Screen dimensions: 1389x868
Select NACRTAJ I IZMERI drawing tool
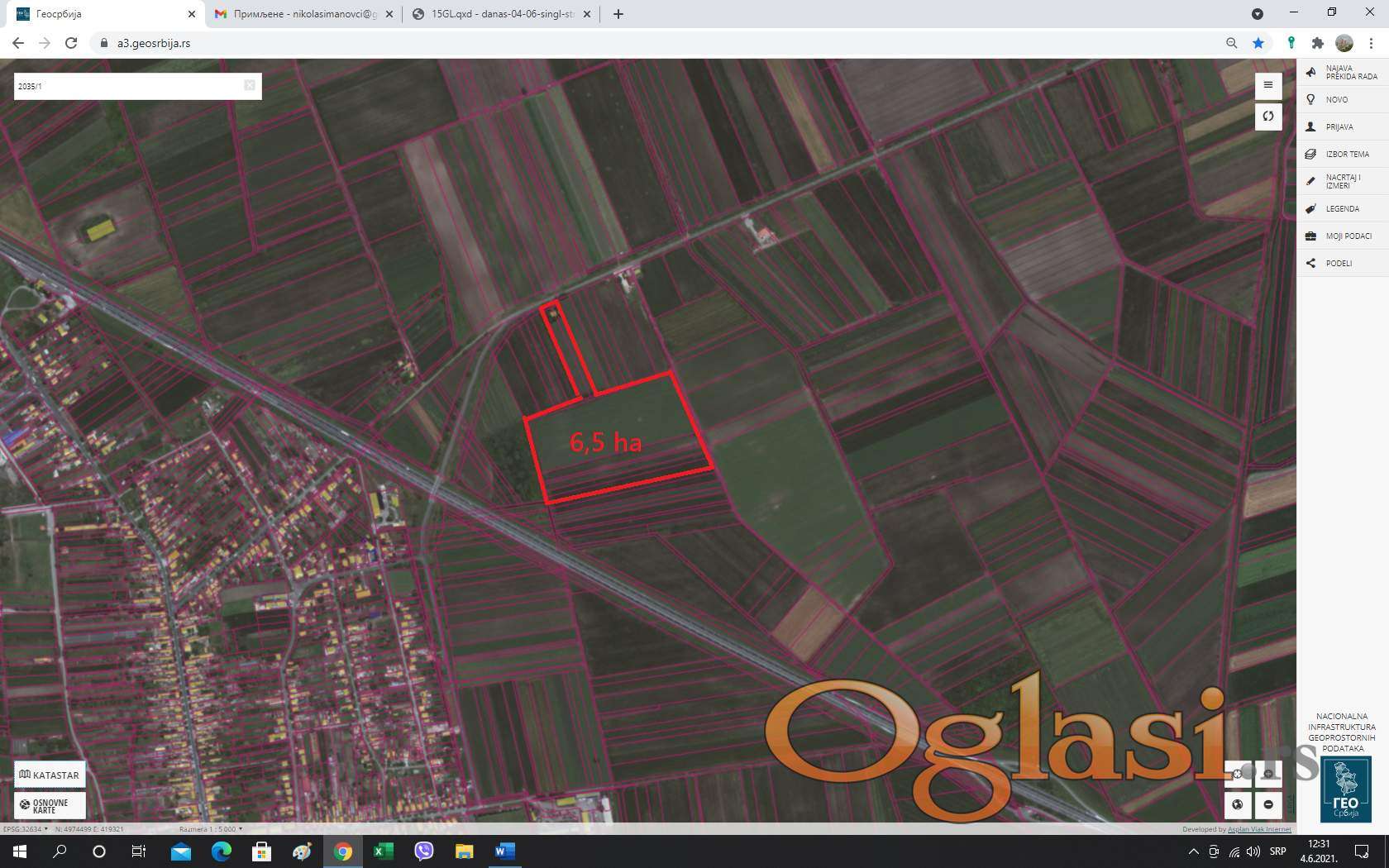[x=1343, y=181]
